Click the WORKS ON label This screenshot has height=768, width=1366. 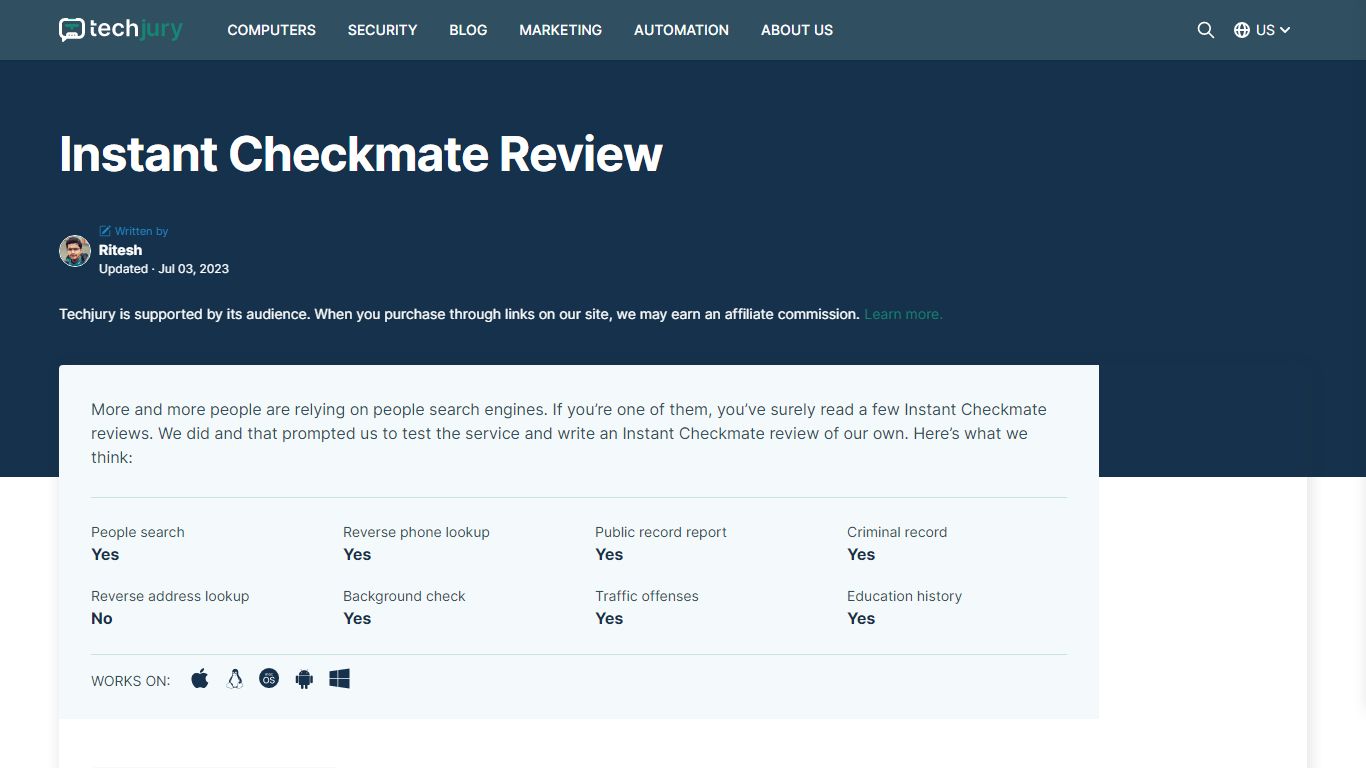pos(131,681)
